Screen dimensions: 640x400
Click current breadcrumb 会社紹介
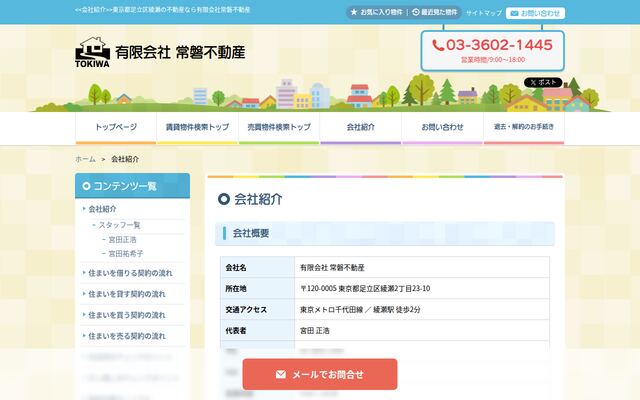[x=125, y=159]
